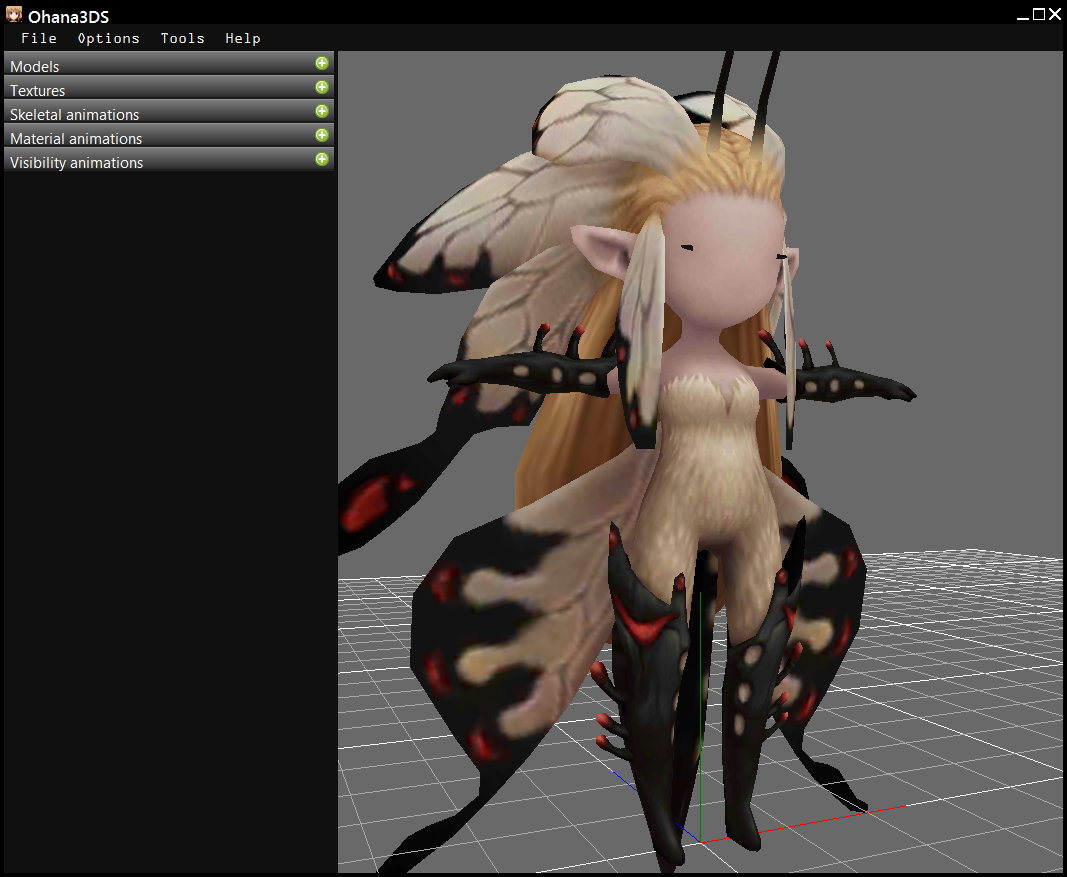Expand the Textures panel with its green plus icon
The height and width of the screenshot is (877, 1067).
click(322, 87)
